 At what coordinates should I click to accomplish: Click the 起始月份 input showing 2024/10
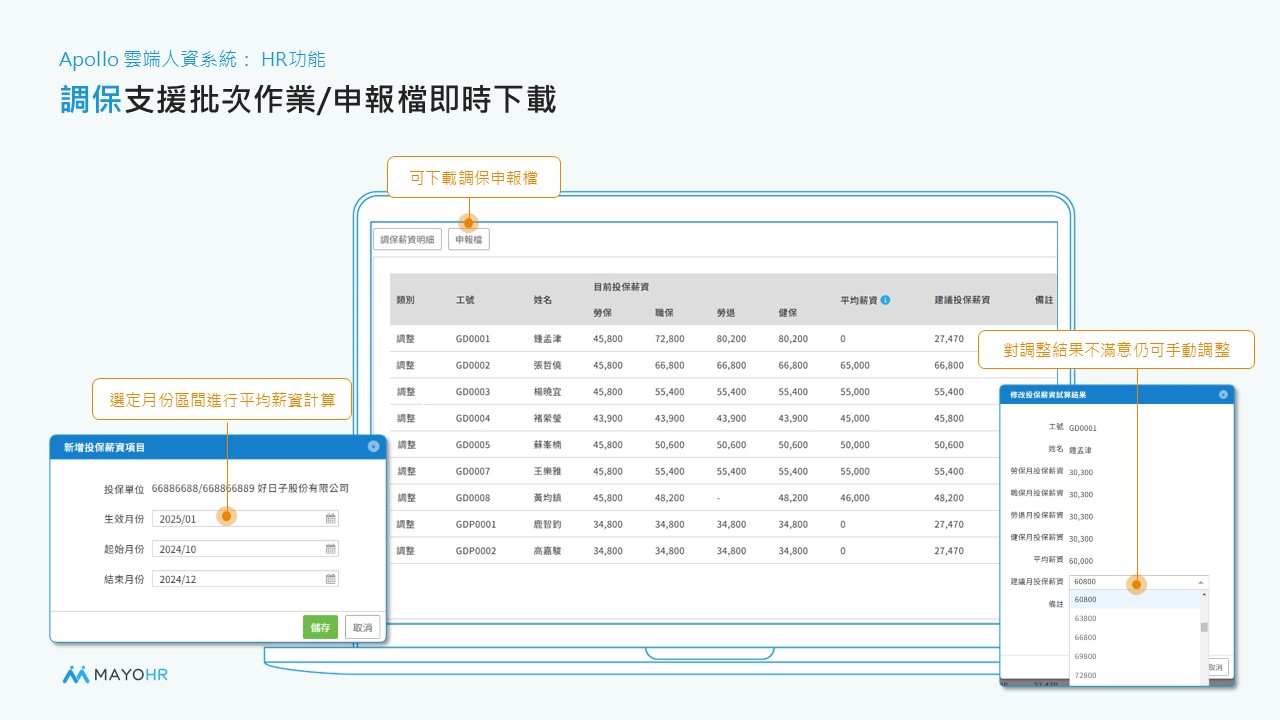click(x=245, y=549)
